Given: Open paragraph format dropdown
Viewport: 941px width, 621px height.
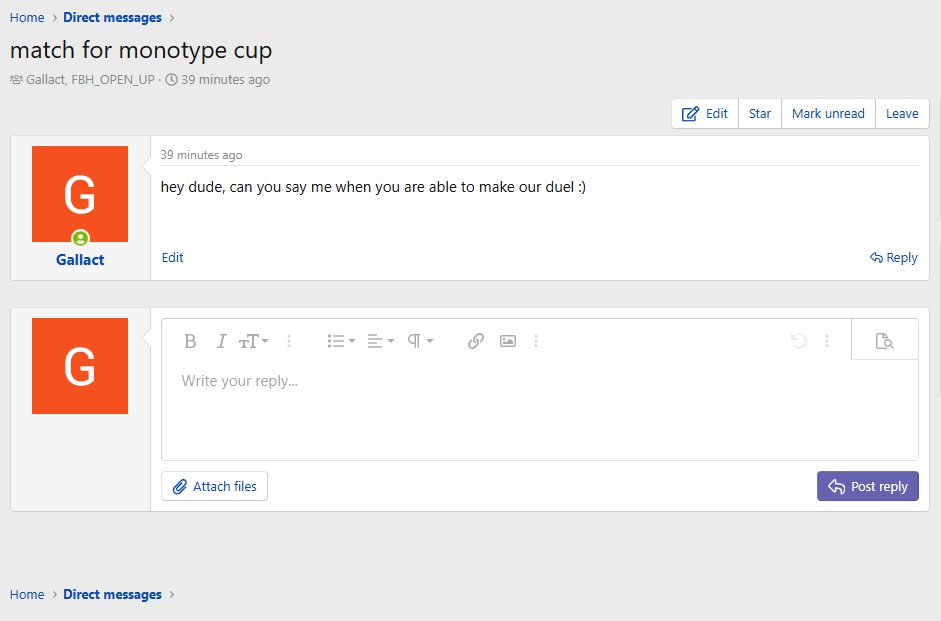Looking at the screenshot, I should tap(420, 341).
